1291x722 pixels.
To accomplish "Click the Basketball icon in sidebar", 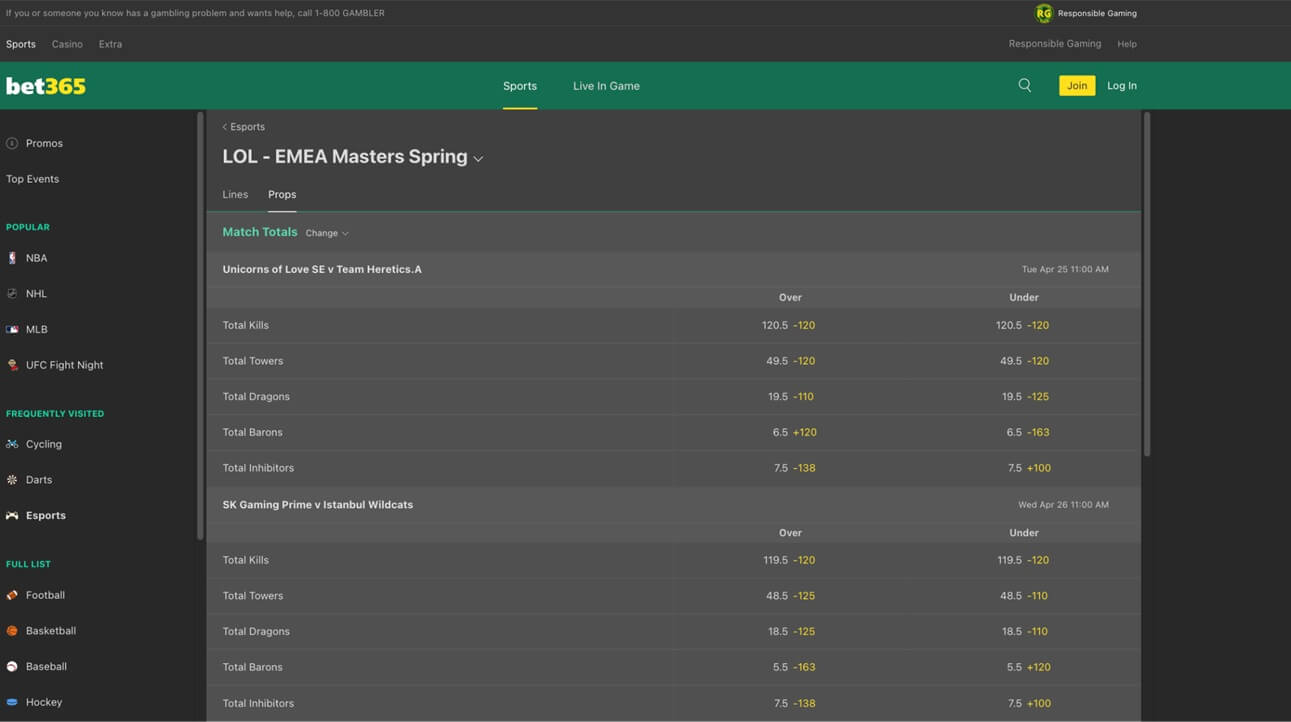I will pyautogui.click(x=12, y=631).
